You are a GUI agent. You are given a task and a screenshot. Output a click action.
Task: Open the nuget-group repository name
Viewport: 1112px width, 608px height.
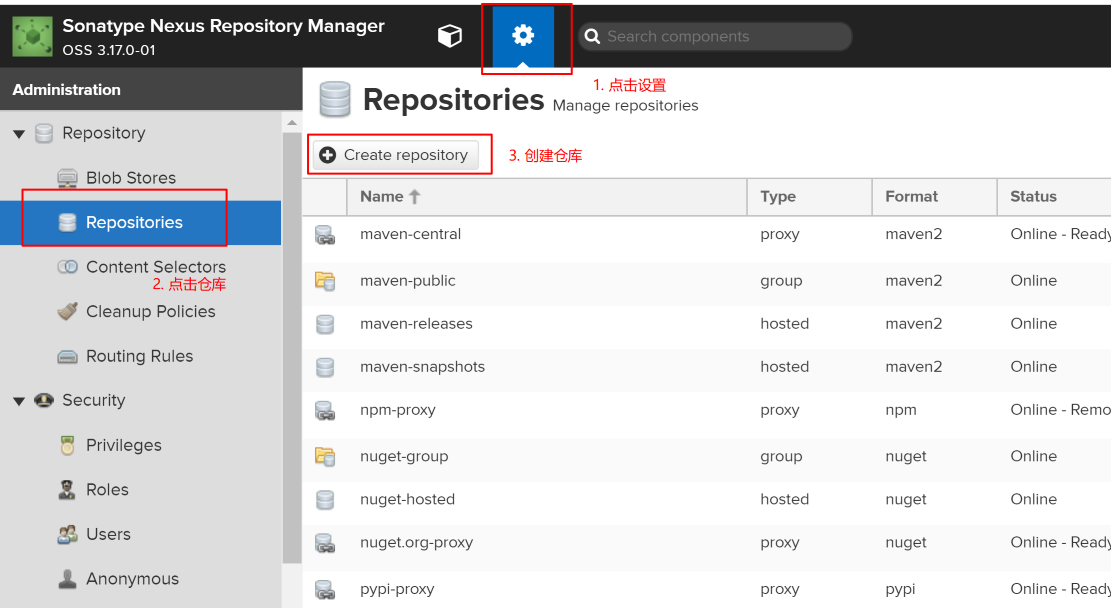click(404, 457)
